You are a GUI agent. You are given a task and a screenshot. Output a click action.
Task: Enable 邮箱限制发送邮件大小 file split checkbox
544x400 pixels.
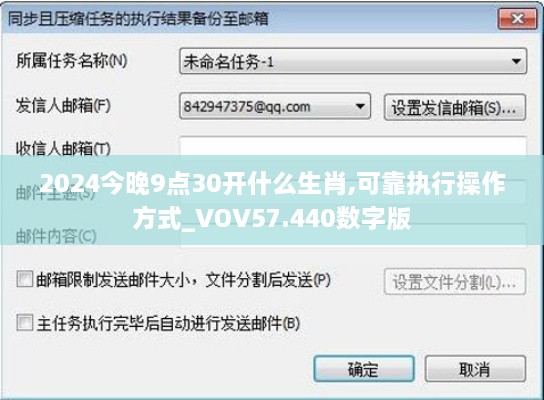[x=25, y=279]
